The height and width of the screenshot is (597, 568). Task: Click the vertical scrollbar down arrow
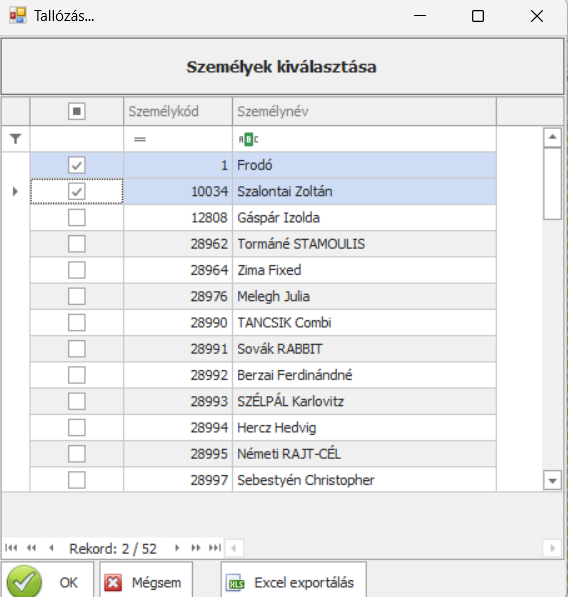(552, 481)
